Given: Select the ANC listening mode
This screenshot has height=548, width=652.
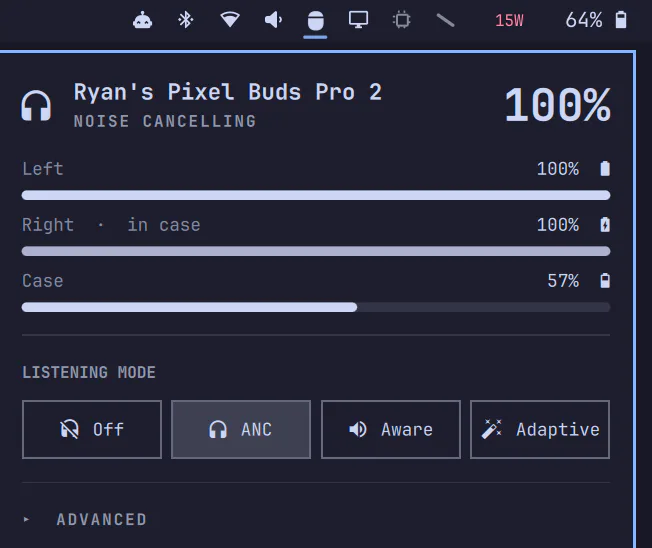Looking at the screenshot, I should click(241, 430).
